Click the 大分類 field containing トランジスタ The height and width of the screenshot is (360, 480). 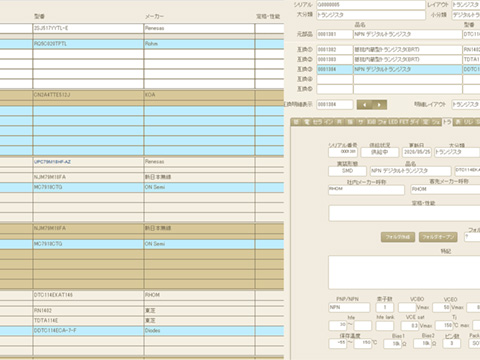coord(371,15)
